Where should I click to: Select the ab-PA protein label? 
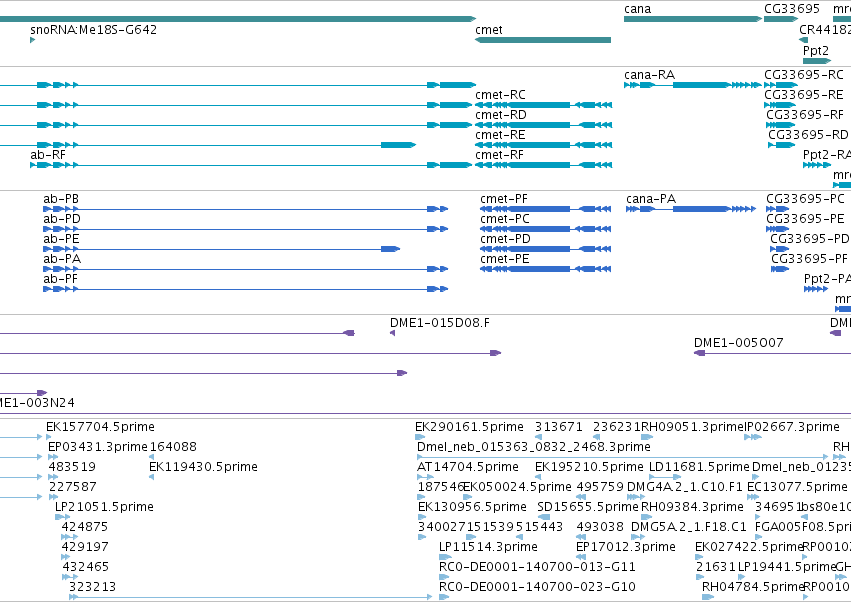coord(62,259)
